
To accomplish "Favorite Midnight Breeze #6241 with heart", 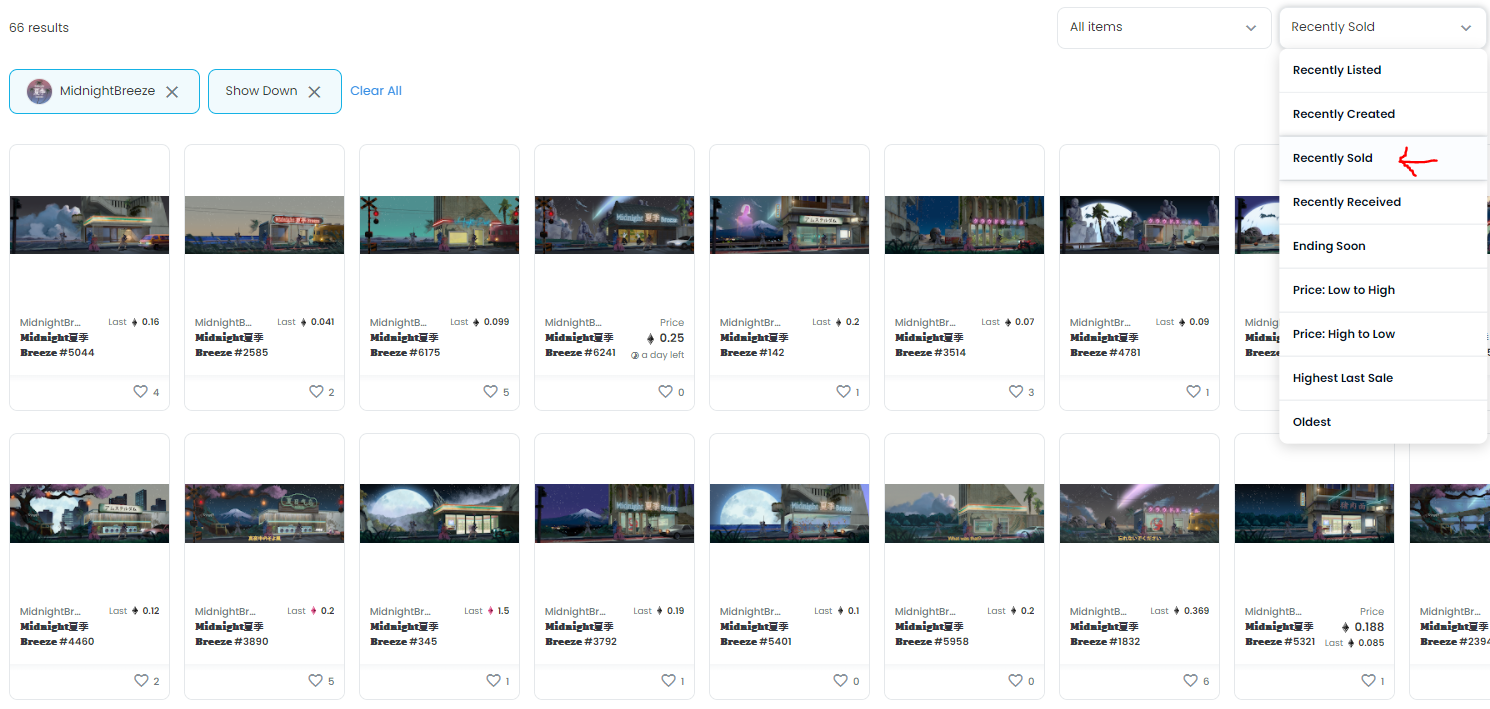I will (665, 392).
